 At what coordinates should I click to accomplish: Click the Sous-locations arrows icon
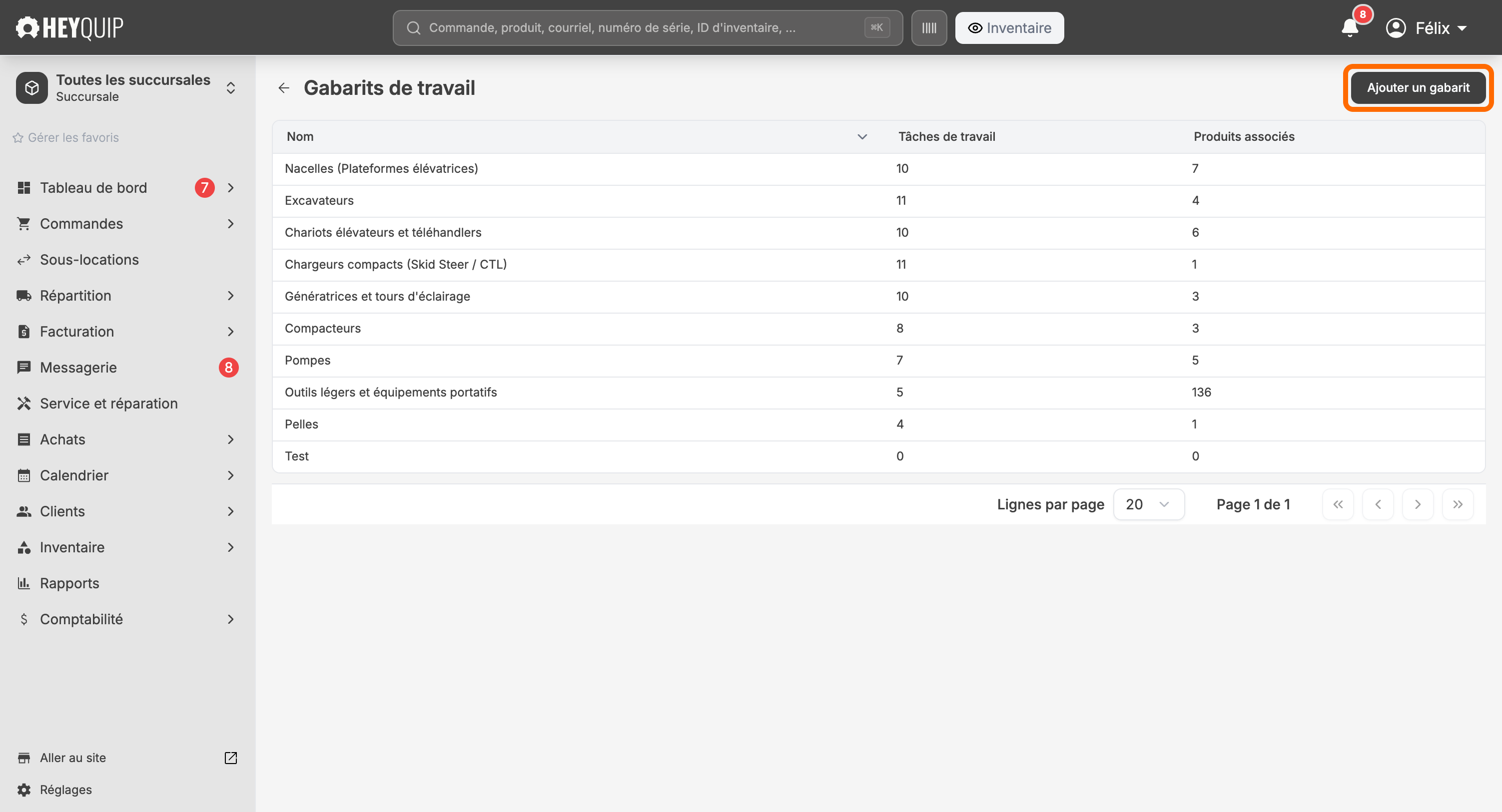pos(24,259)
